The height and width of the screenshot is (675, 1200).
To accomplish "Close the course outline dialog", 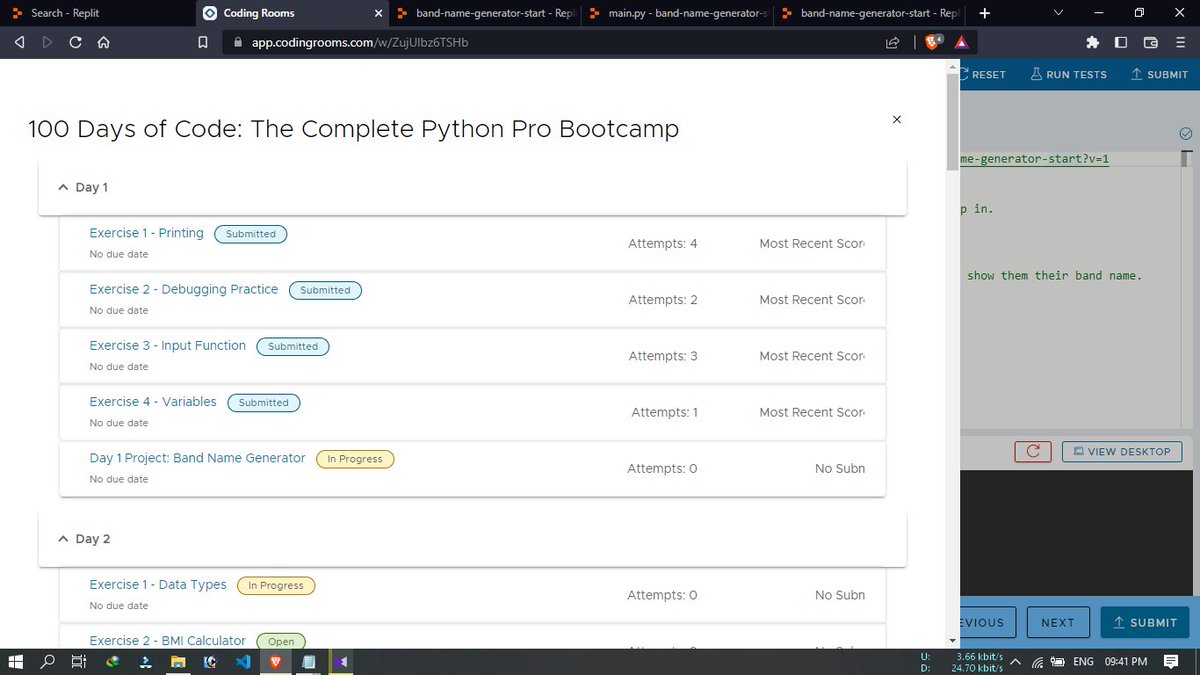I will [896, 119].
